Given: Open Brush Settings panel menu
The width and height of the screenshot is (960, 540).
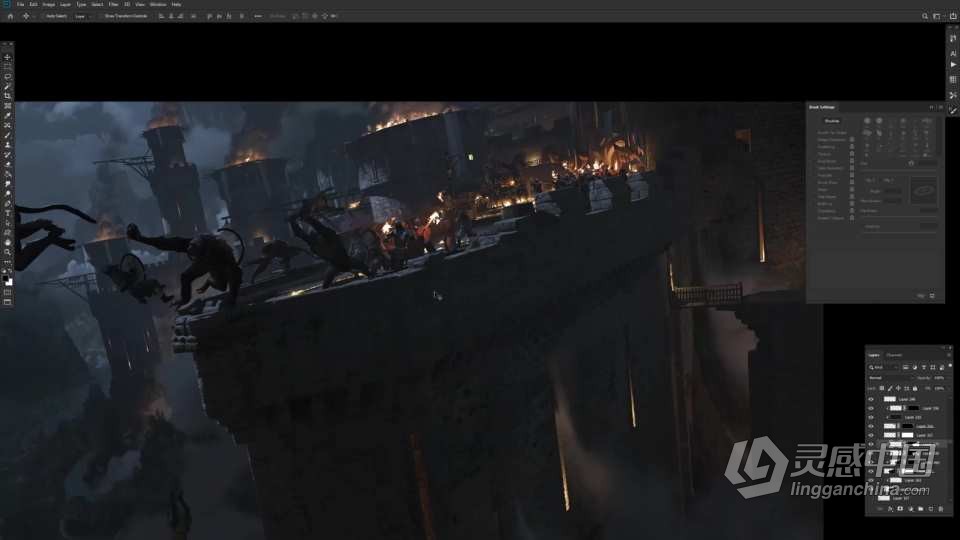Looking at the screenshot, I should coord(941,107).
